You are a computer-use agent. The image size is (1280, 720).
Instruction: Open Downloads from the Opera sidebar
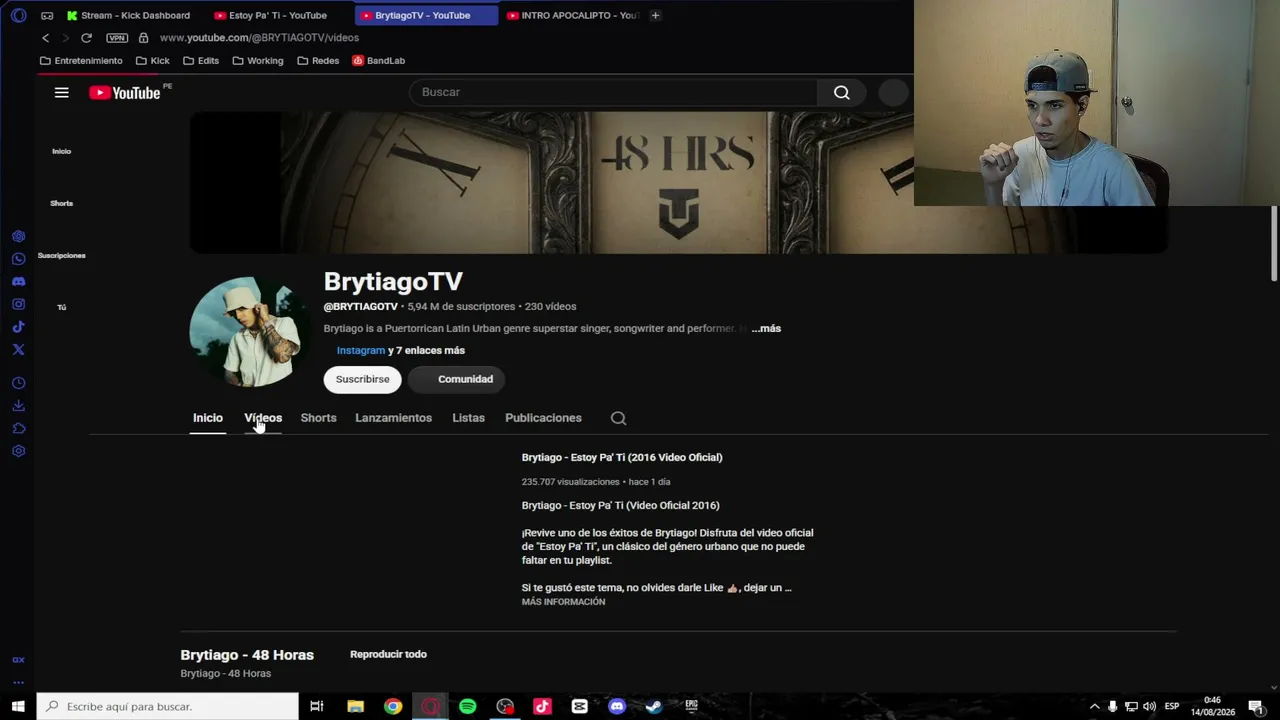[18, 406]
